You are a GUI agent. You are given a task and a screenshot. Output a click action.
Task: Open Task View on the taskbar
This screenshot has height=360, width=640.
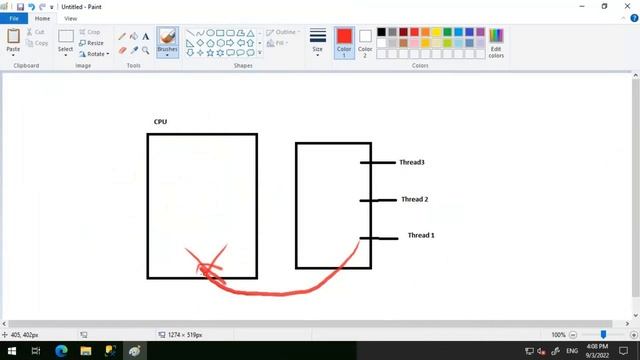[36, 351]
